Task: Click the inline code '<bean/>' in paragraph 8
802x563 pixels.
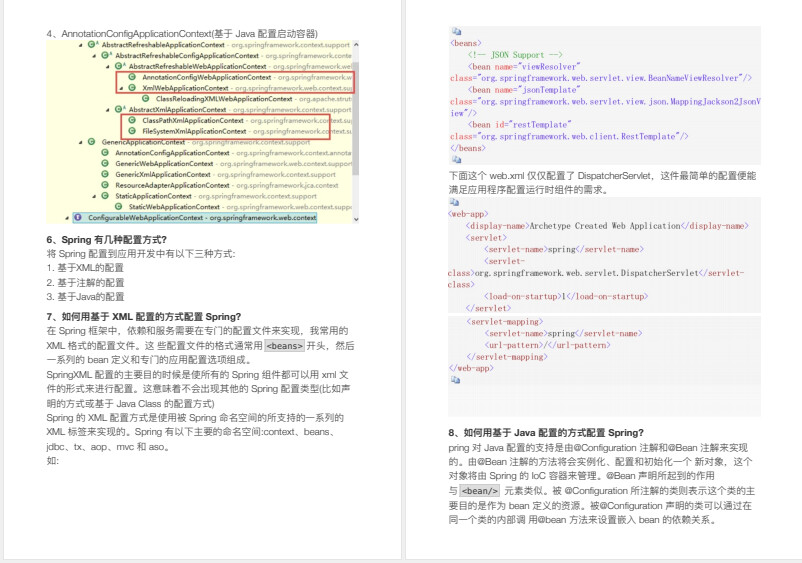Action: pos(479,491)
